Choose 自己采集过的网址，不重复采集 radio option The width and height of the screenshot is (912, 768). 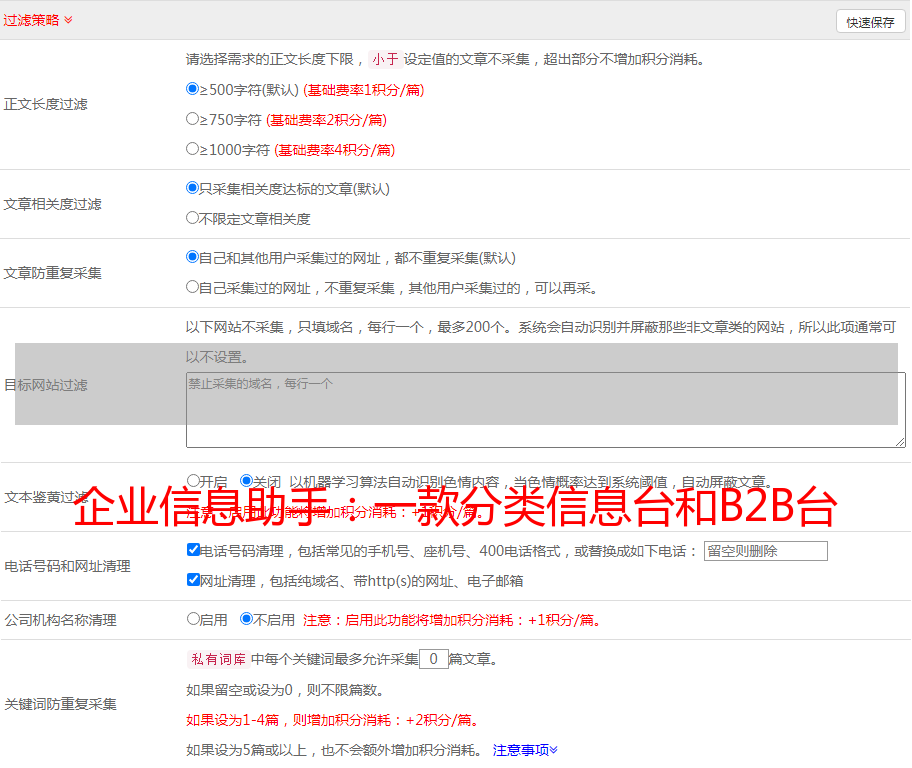tap(193, 286)
